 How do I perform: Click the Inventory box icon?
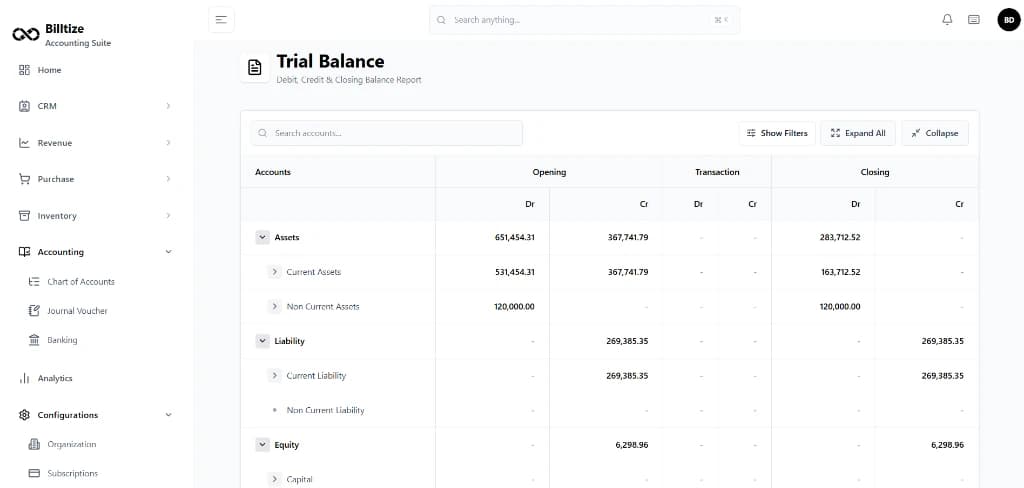coord(24,216)
